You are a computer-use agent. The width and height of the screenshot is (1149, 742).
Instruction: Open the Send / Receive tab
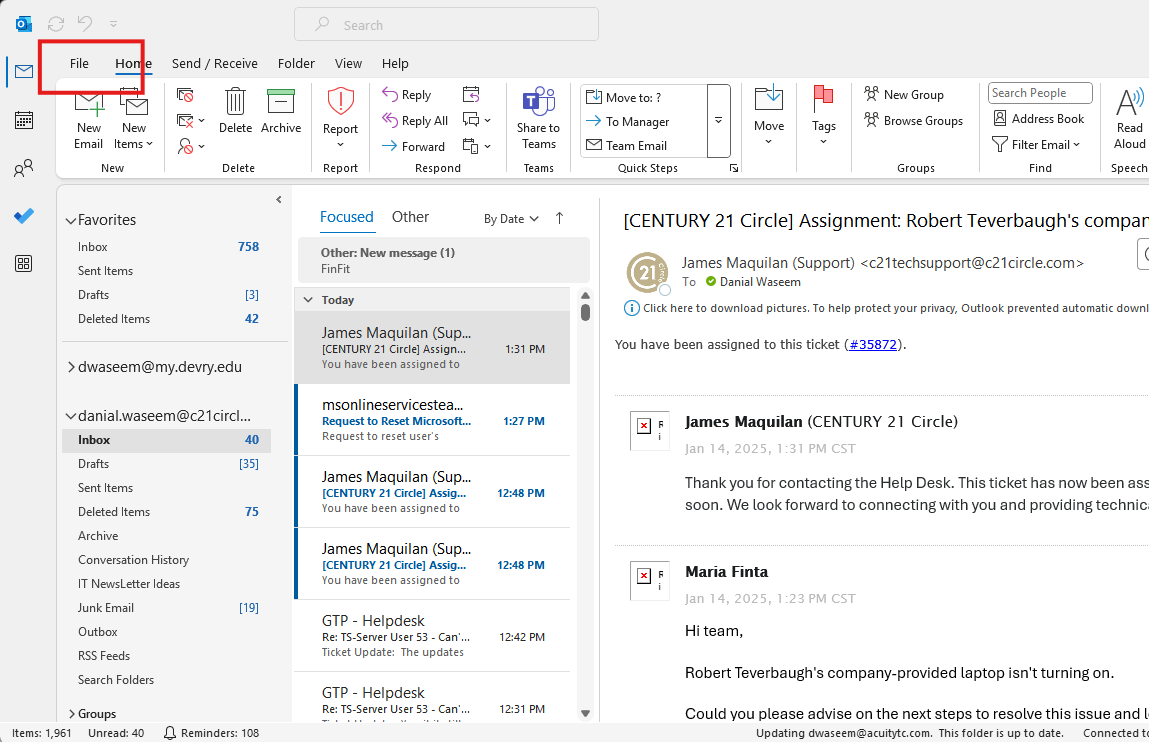pos(214,64)
